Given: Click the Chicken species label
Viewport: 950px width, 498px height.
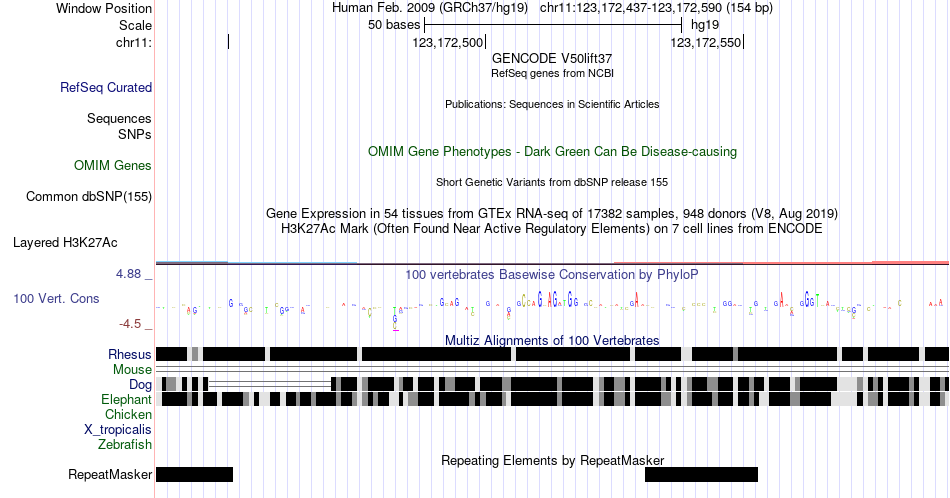Looking at the screenshot, I should pyautogui.click(x=128, y=414).
